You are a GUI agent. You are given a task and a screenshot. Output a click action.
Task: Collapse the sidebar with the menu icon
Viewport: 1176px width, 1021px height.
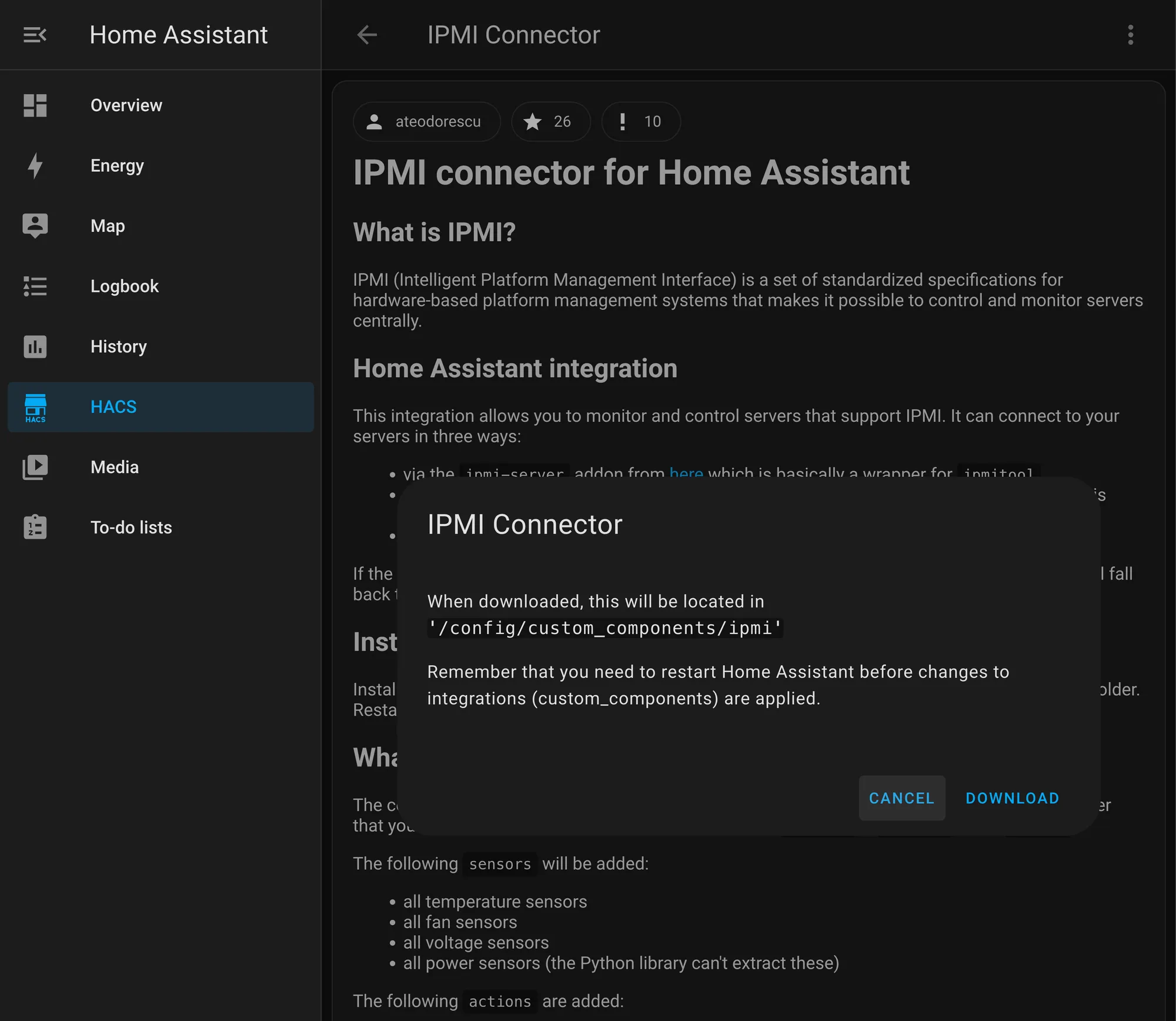click(35, 35)
